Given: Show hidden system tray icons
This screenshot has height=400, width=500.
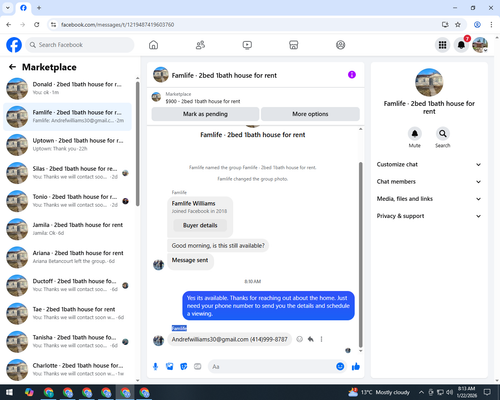Looking at the screenshot, I should point(421,392).
